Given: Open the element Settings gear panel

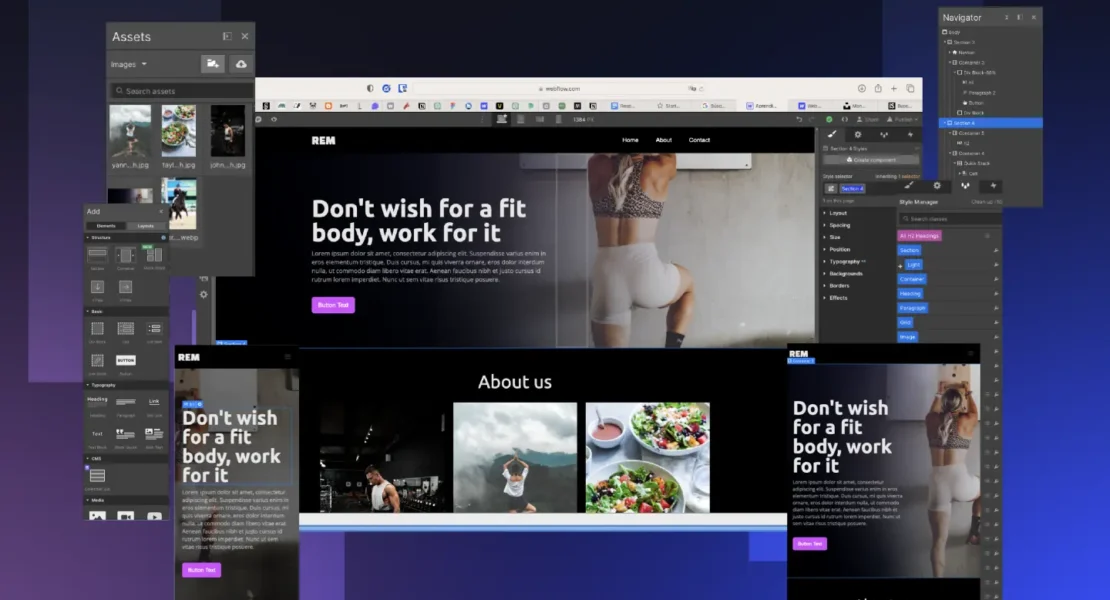Looking at the screenshot, I should 858,134.
